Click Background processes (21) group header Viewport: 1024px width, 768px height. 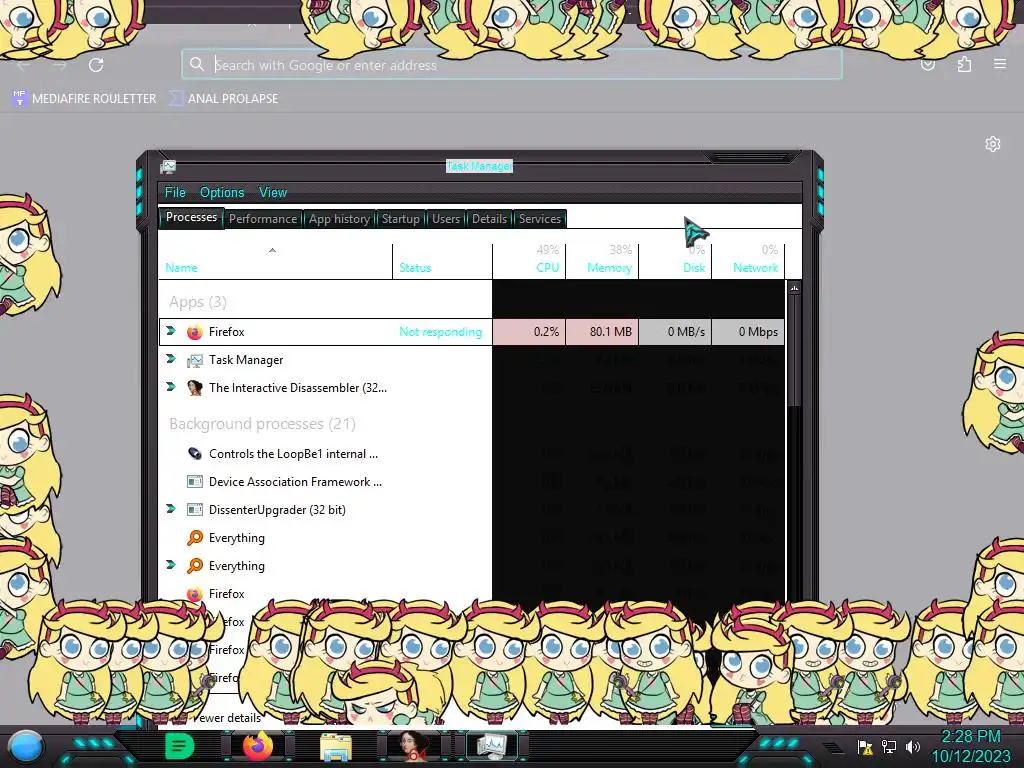pyautogui.click(x=262, y=424)
